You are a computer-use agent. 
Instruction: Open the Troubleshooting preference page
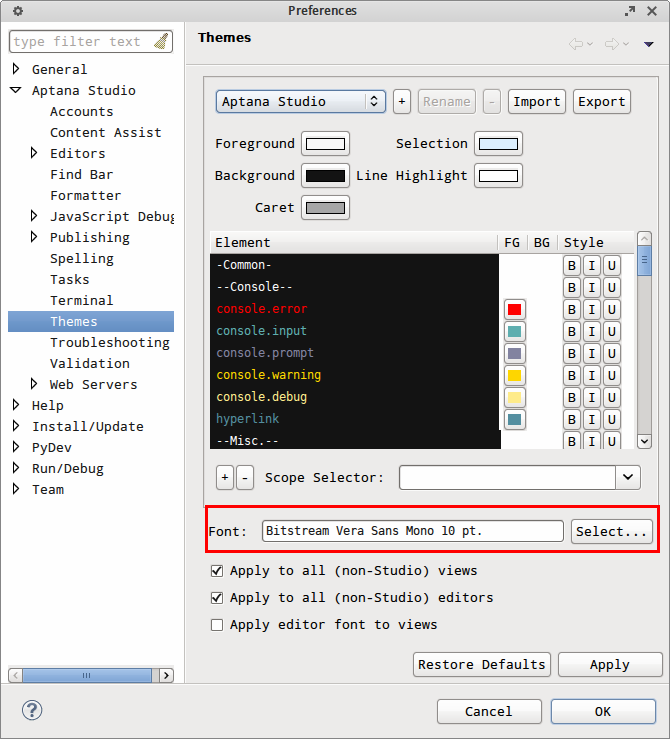coord(110,343)
